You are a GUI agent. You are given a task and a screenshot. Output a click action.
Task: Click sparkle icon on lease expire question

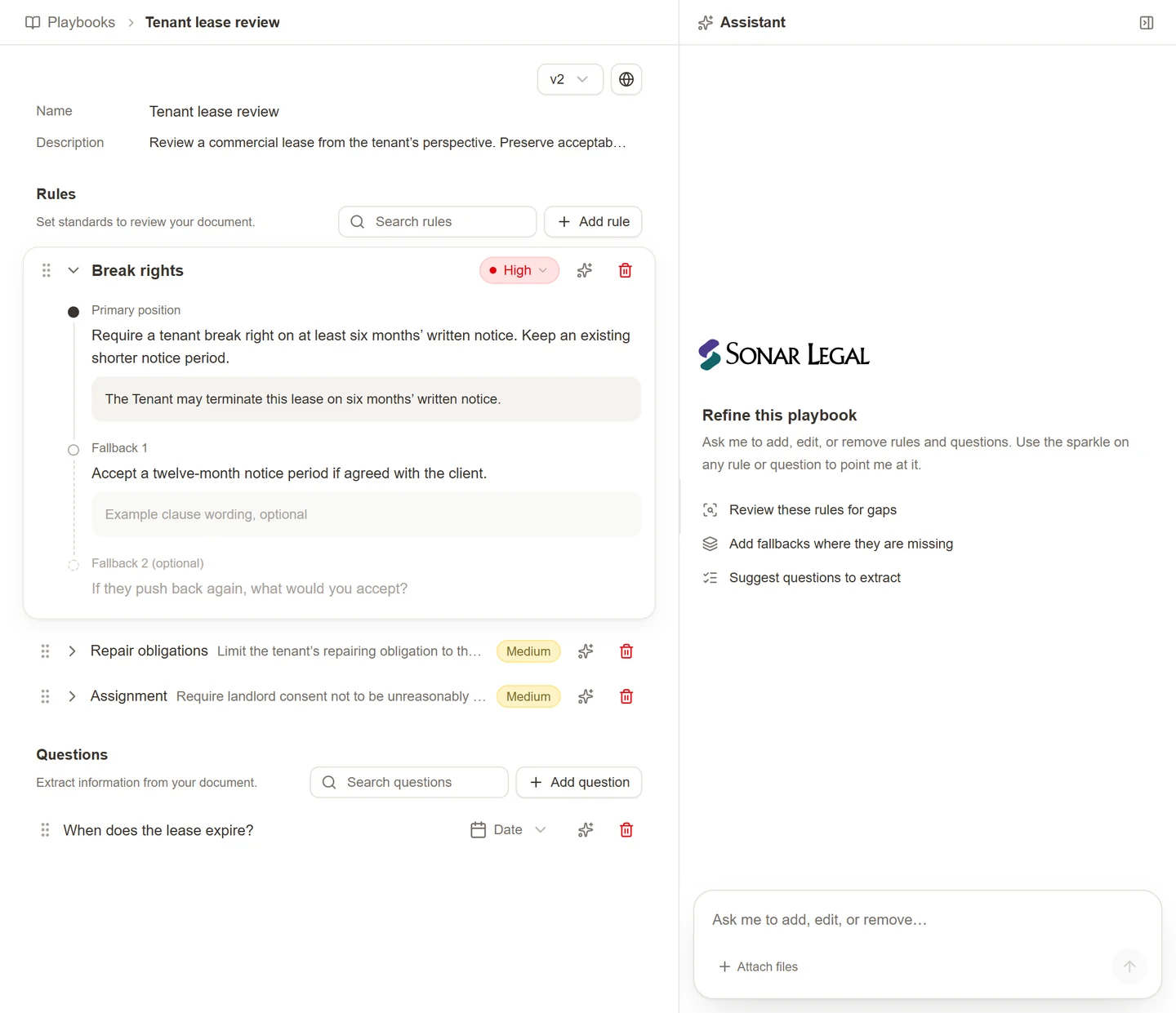pyautogui.click(x=586, y=830)
